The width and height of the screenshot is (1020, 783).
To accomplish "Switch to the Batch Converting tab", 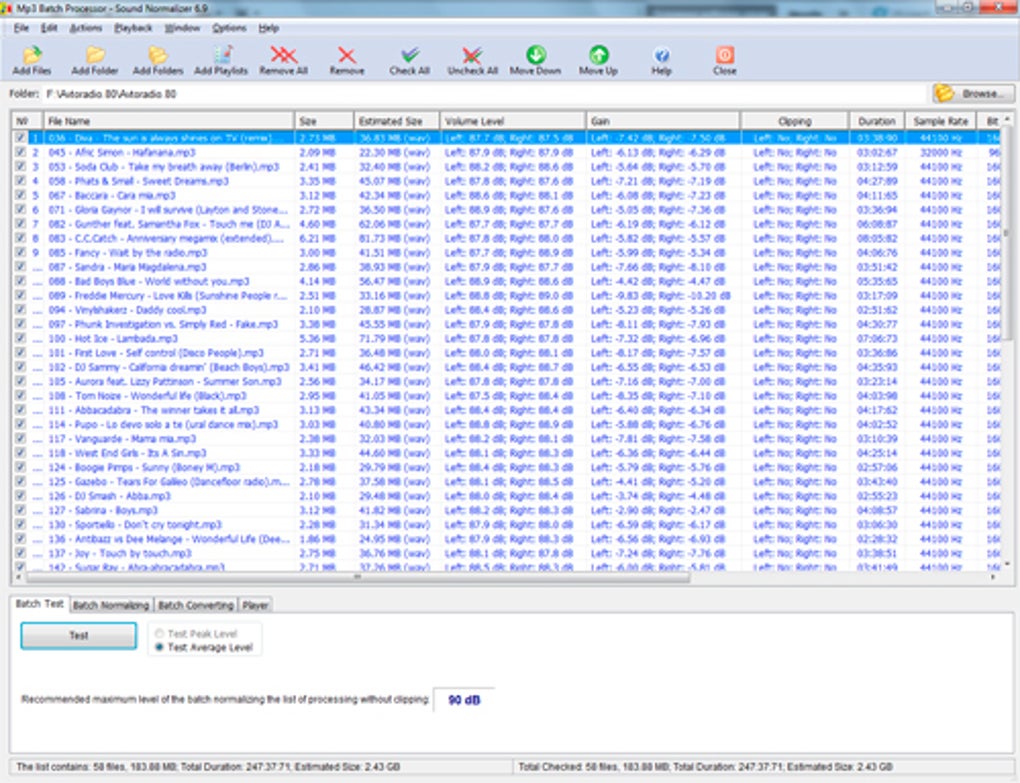I will (x=196, y=605).
